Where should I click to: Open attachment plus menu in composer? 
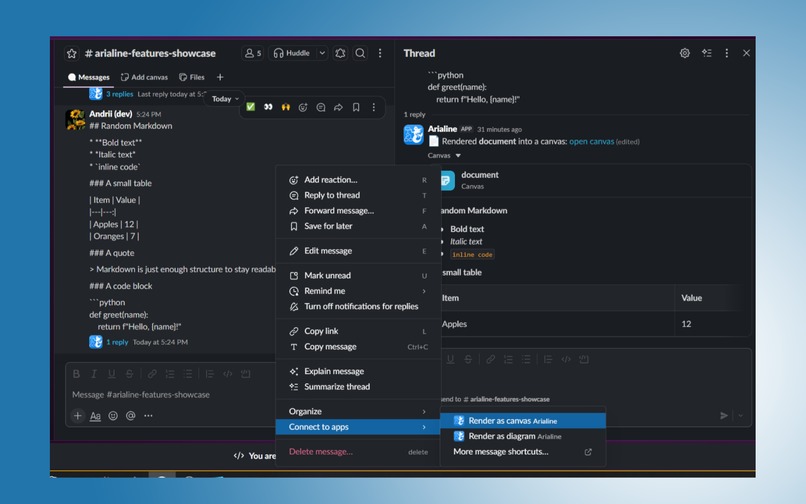pyautogui.click(x=78, y=416)
